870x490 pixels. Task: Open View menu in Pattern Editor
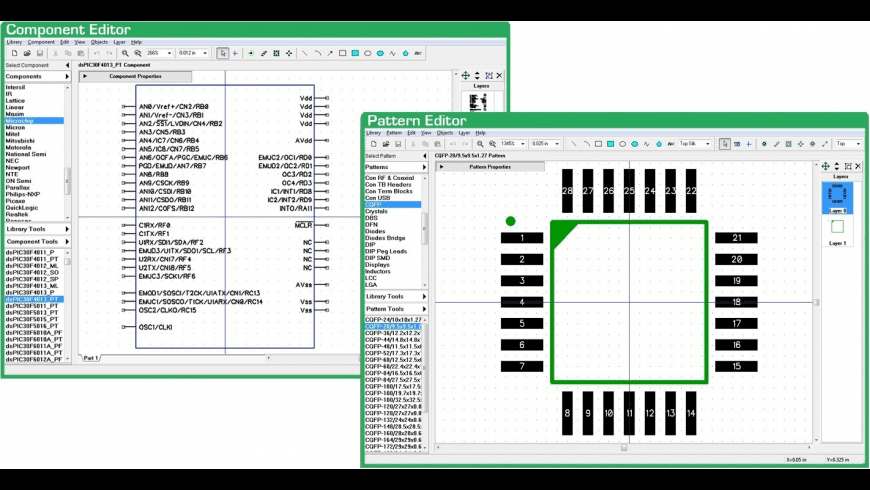(426, 133)
